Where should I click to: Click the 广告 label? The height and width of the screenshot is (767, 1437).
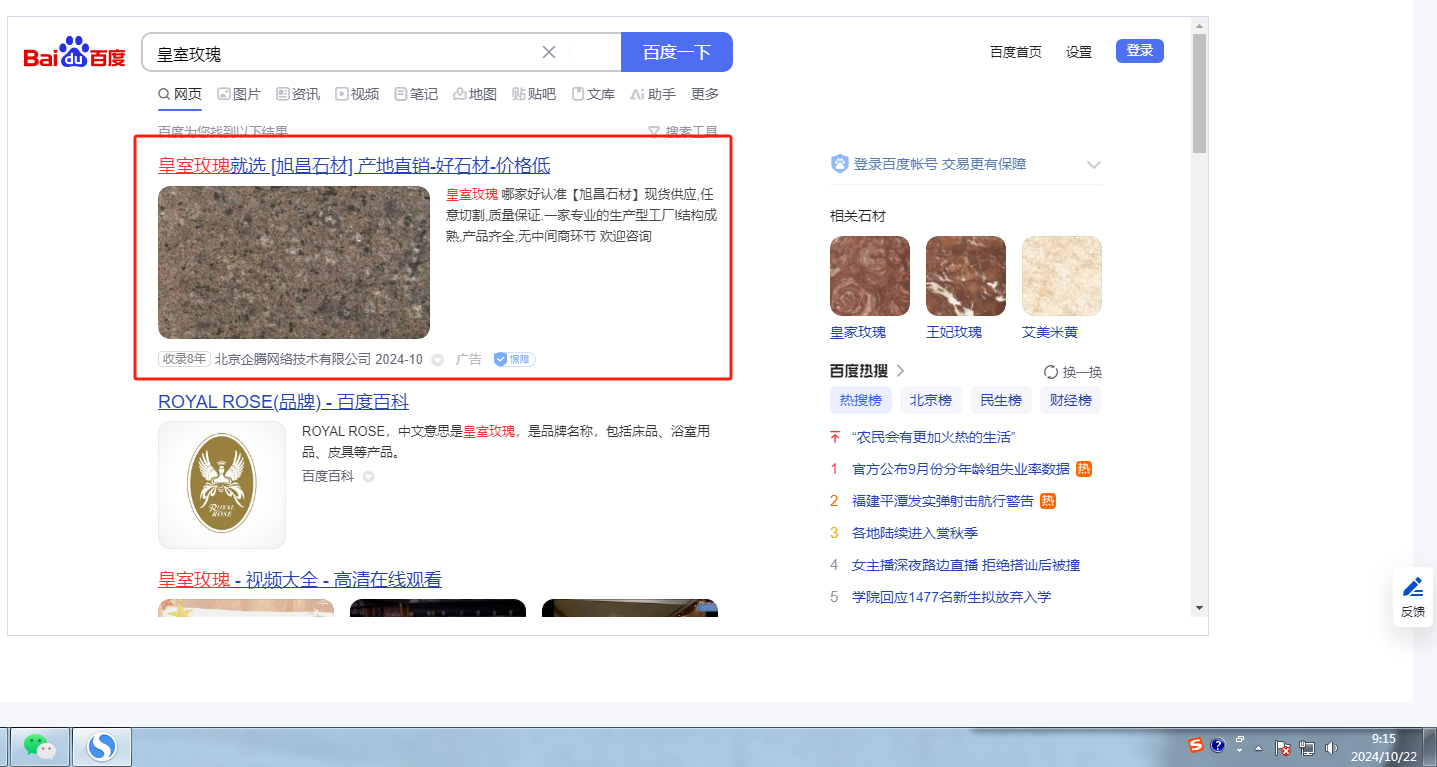pos(469,359)
